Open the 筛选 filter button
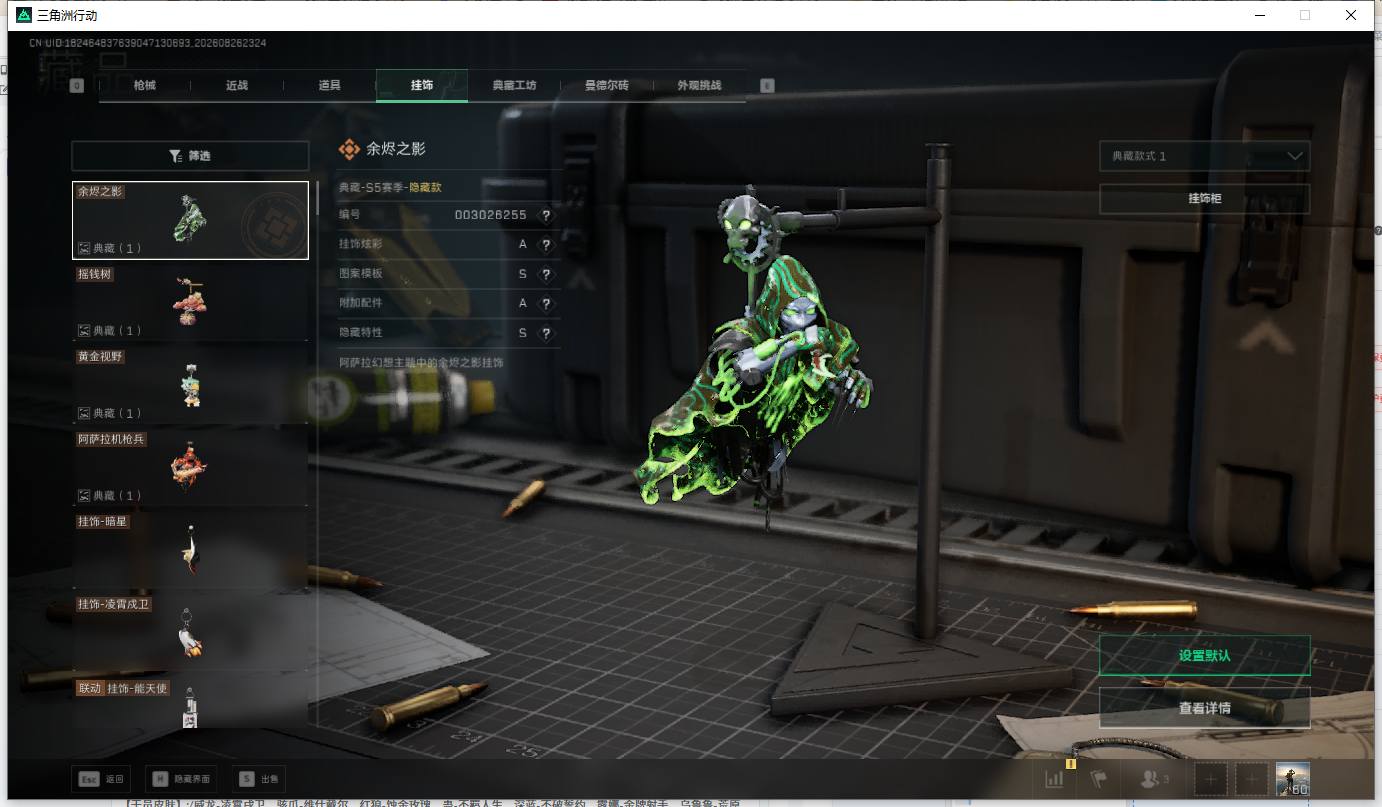 coord(190,156)
